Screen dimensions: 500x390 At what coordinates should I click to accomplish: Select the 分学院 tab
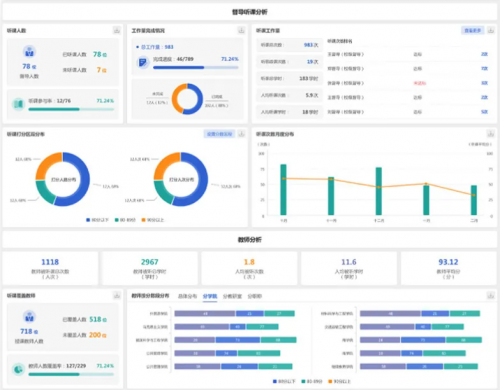[x=210, y=296]
